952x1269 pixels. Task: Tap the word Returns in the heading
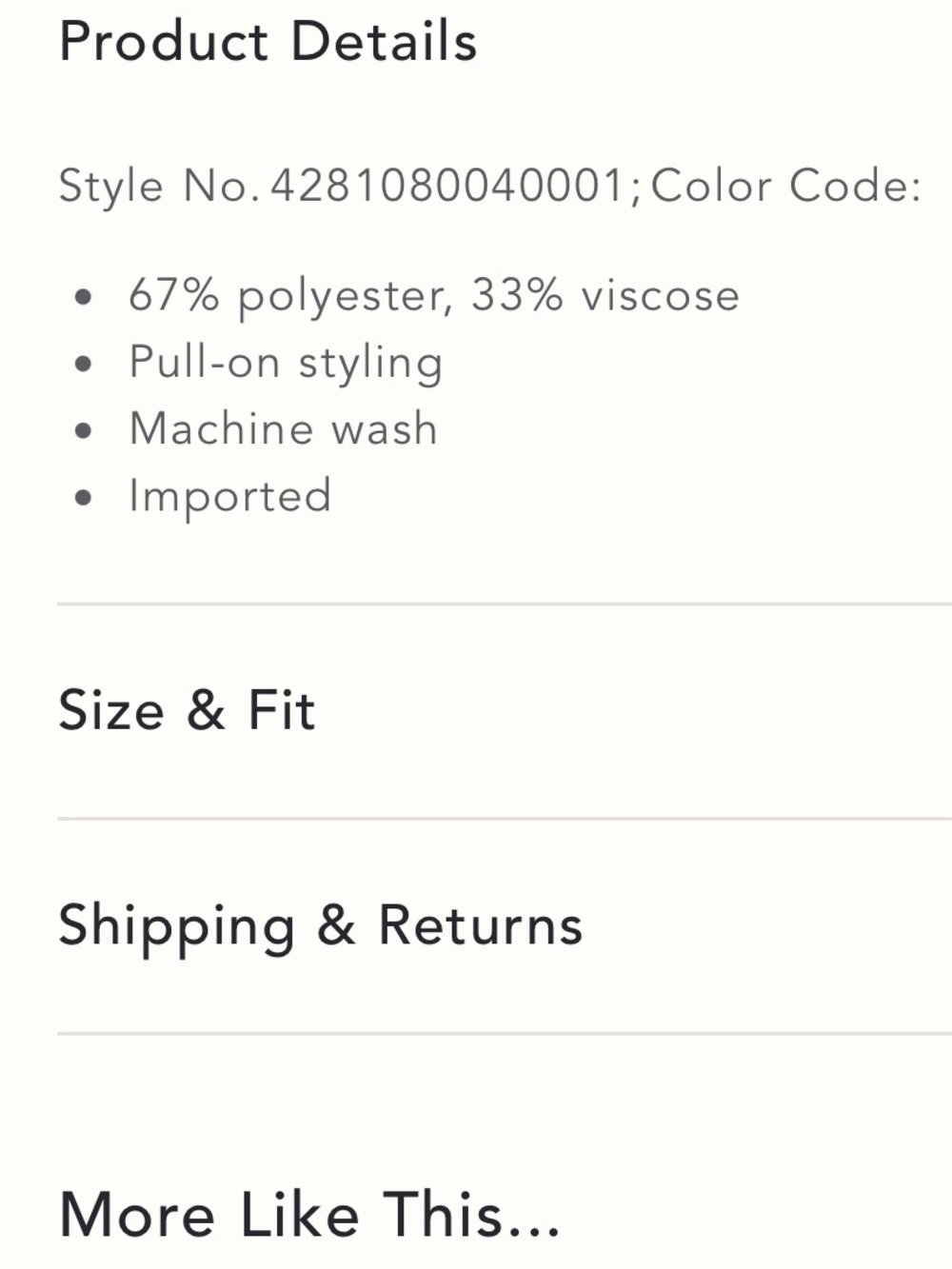[x=480, y=925]
